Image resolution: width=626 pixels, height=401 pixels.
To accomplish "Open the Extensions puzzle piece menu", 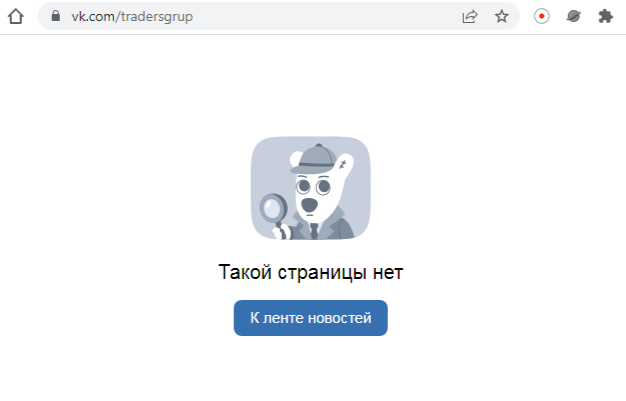I will tap(605, 16).
